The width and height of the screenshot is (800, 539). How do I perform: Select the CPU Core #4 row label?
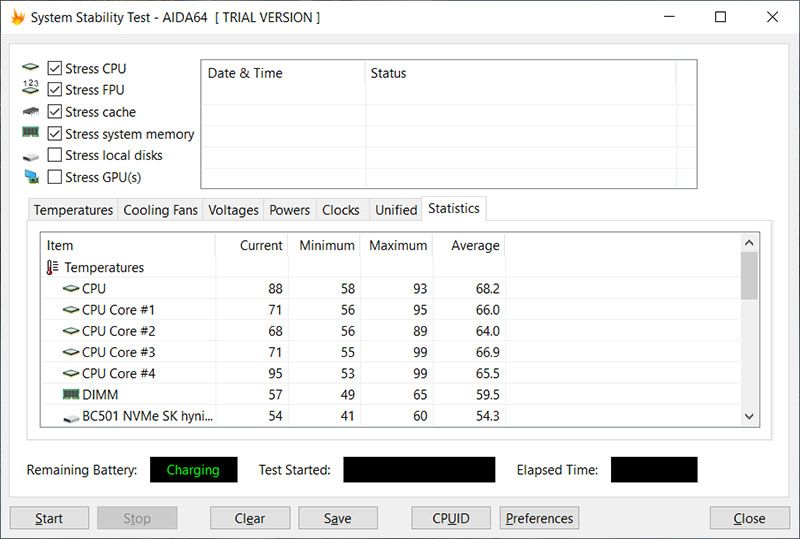(118, 374)
